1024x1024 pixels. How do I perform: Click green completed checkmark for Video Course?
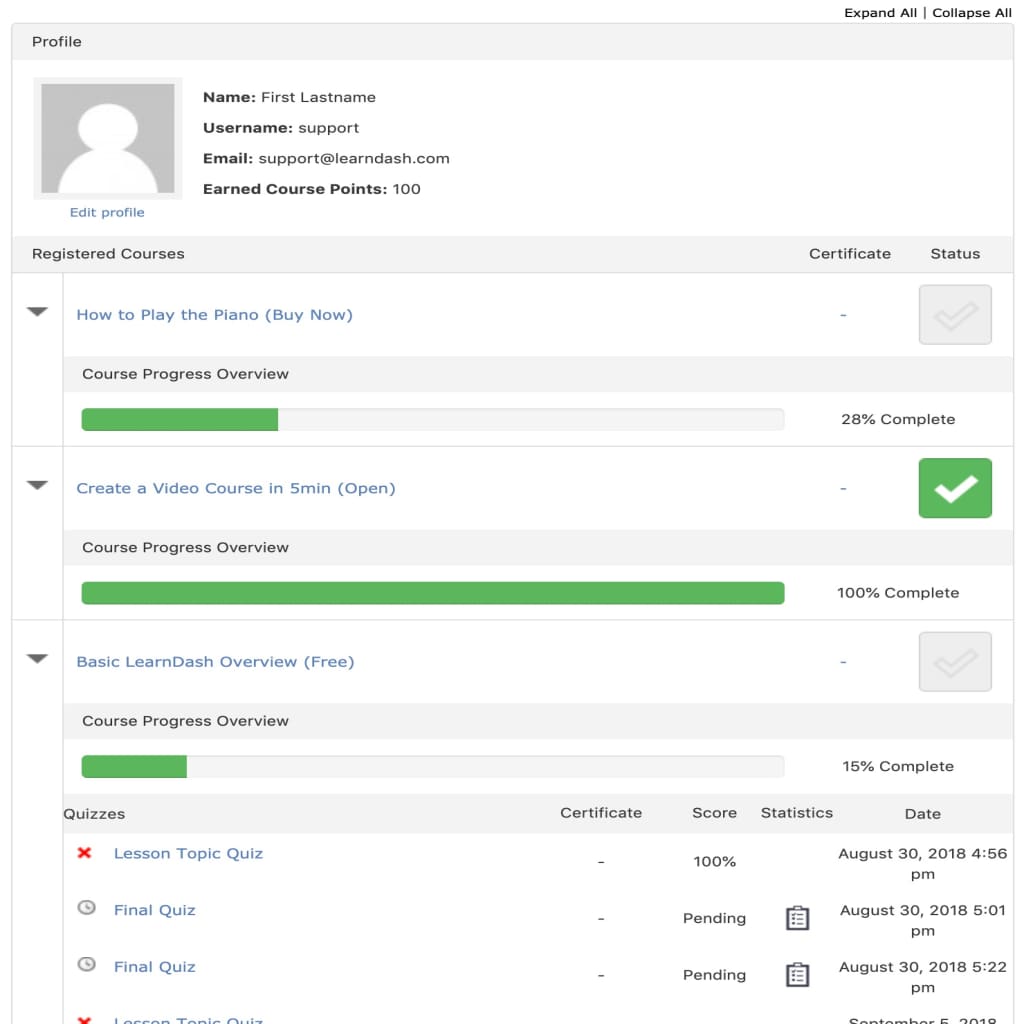[x=955, y=488]
